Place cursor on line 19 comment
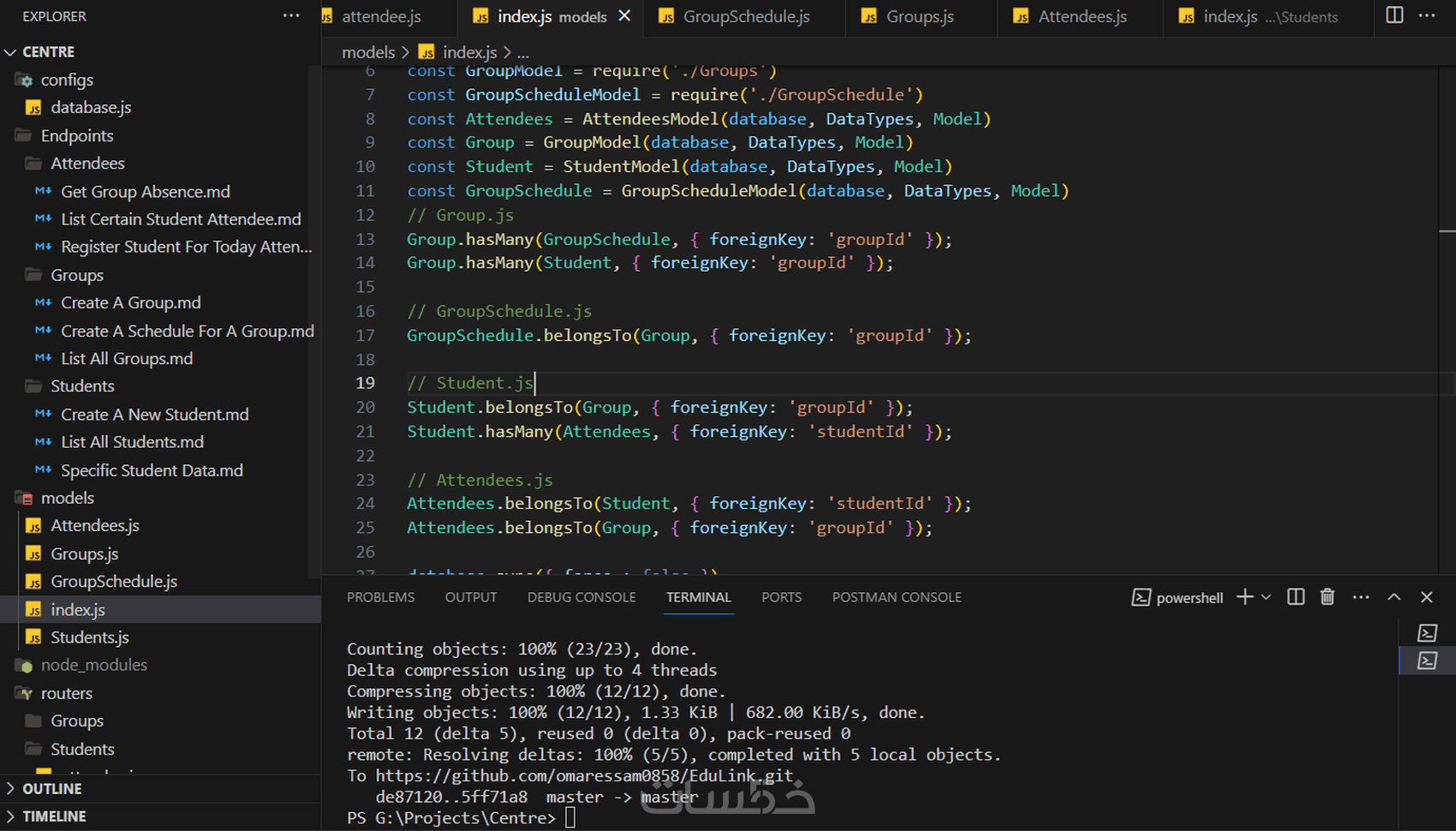 (470, 383)
